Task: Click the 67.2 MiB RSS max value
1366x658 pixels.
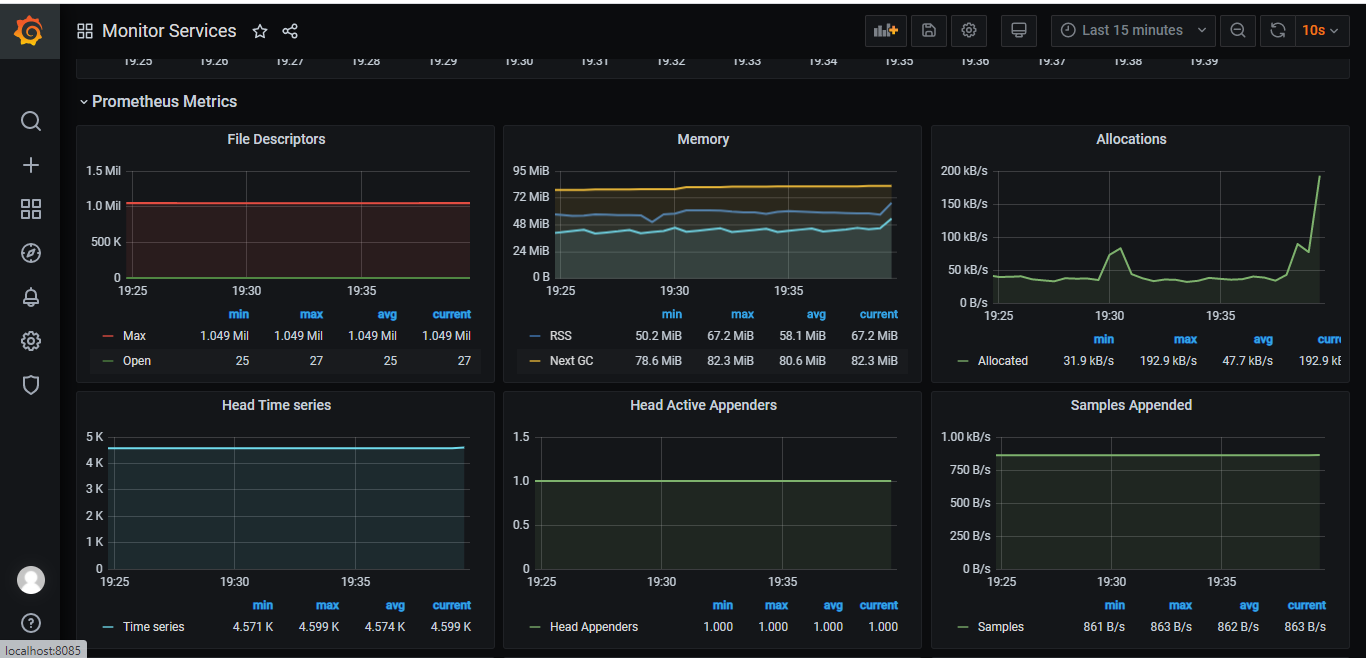Action: coord(732,336)
